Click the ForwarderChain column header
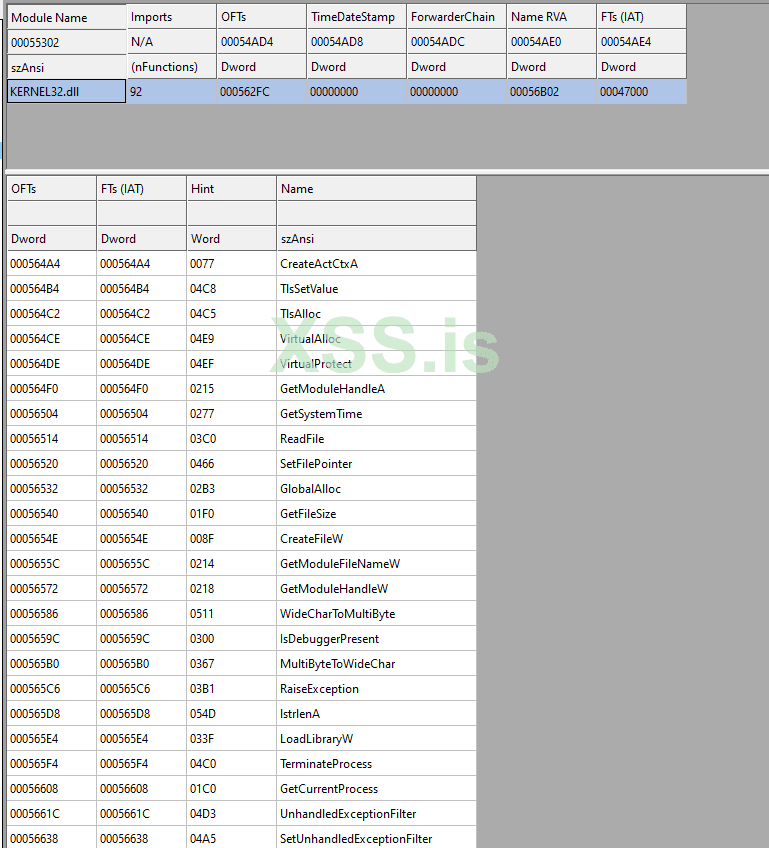The image size is (769, 848). tap(456, 17)
